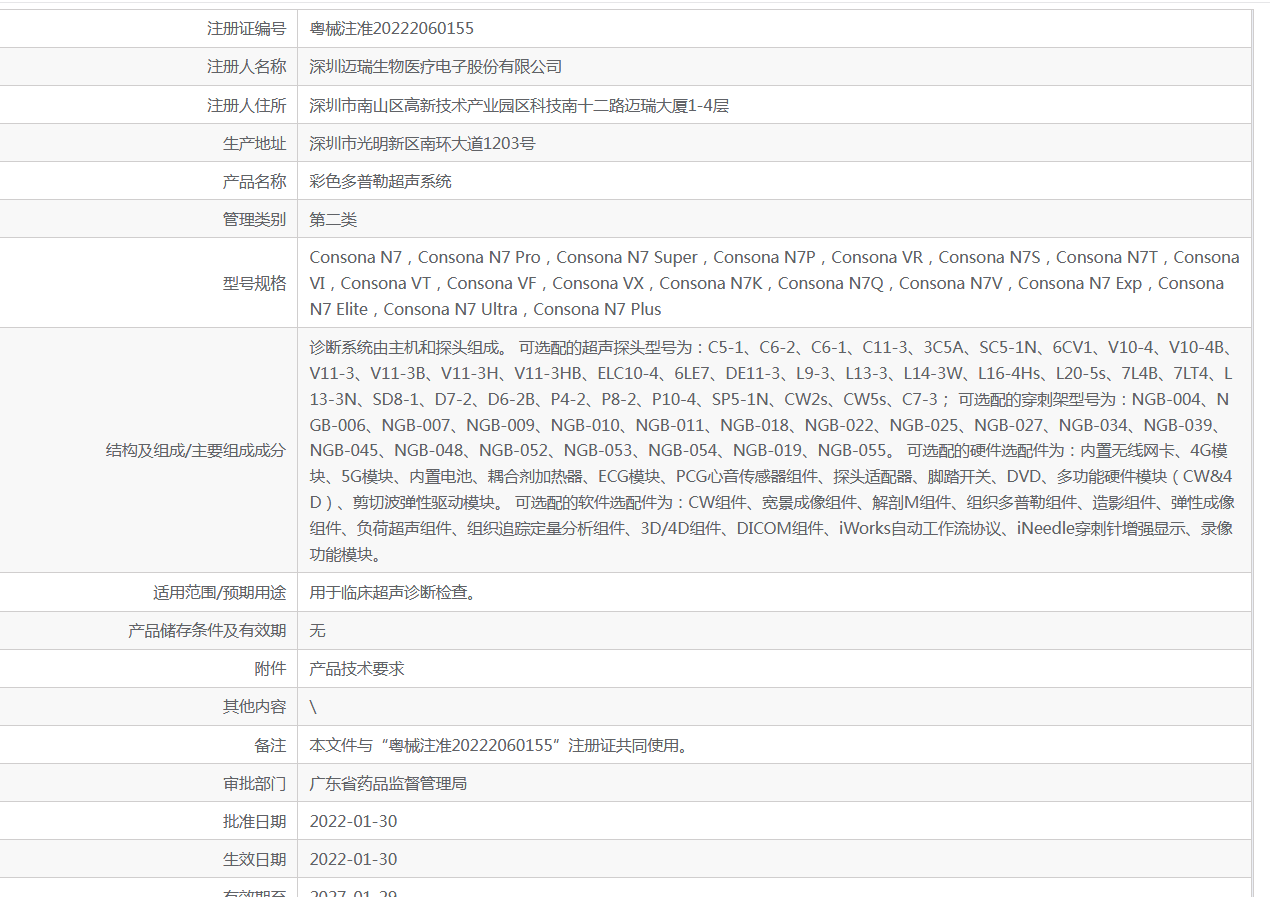1270x897 pixels.
Task: Select the 审批部门 label
Action: pos(254,783)
